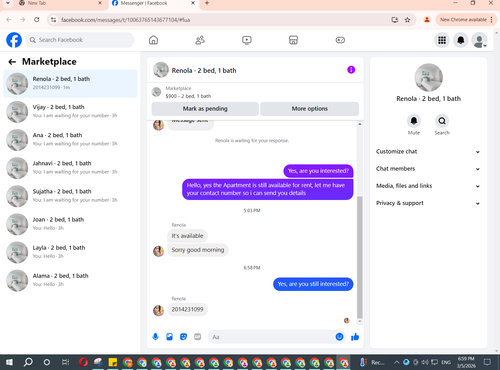Open the Jahnavi - 2 bed, 1 bath conversation
The width and height of the screenshot is (500, 370).
click(70, 168)
